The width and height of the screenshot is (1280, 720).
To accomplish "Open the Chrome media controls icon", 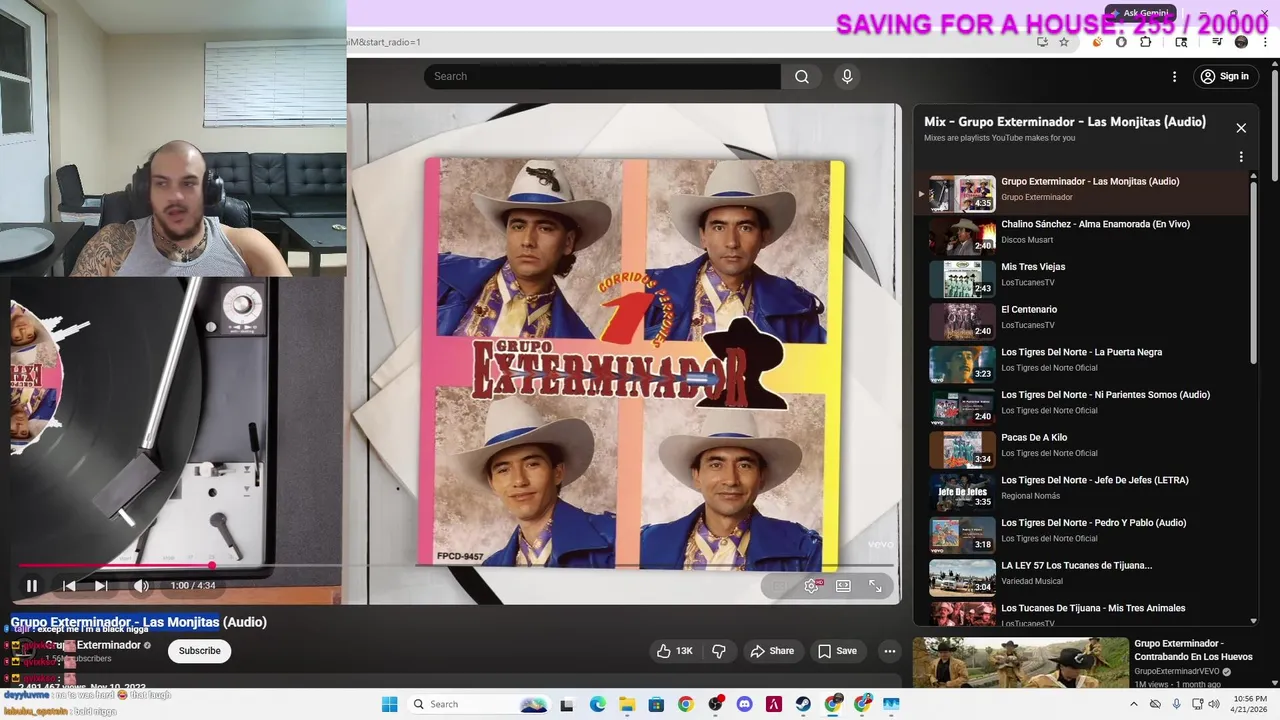I will coord(1217,42).
